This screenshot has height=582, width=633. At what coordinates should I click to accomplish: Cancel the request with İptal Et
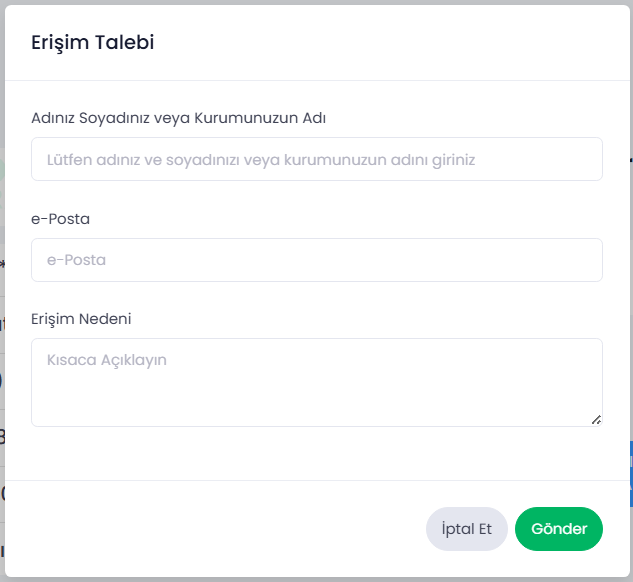pyautogui.click(x=467, y=529)
